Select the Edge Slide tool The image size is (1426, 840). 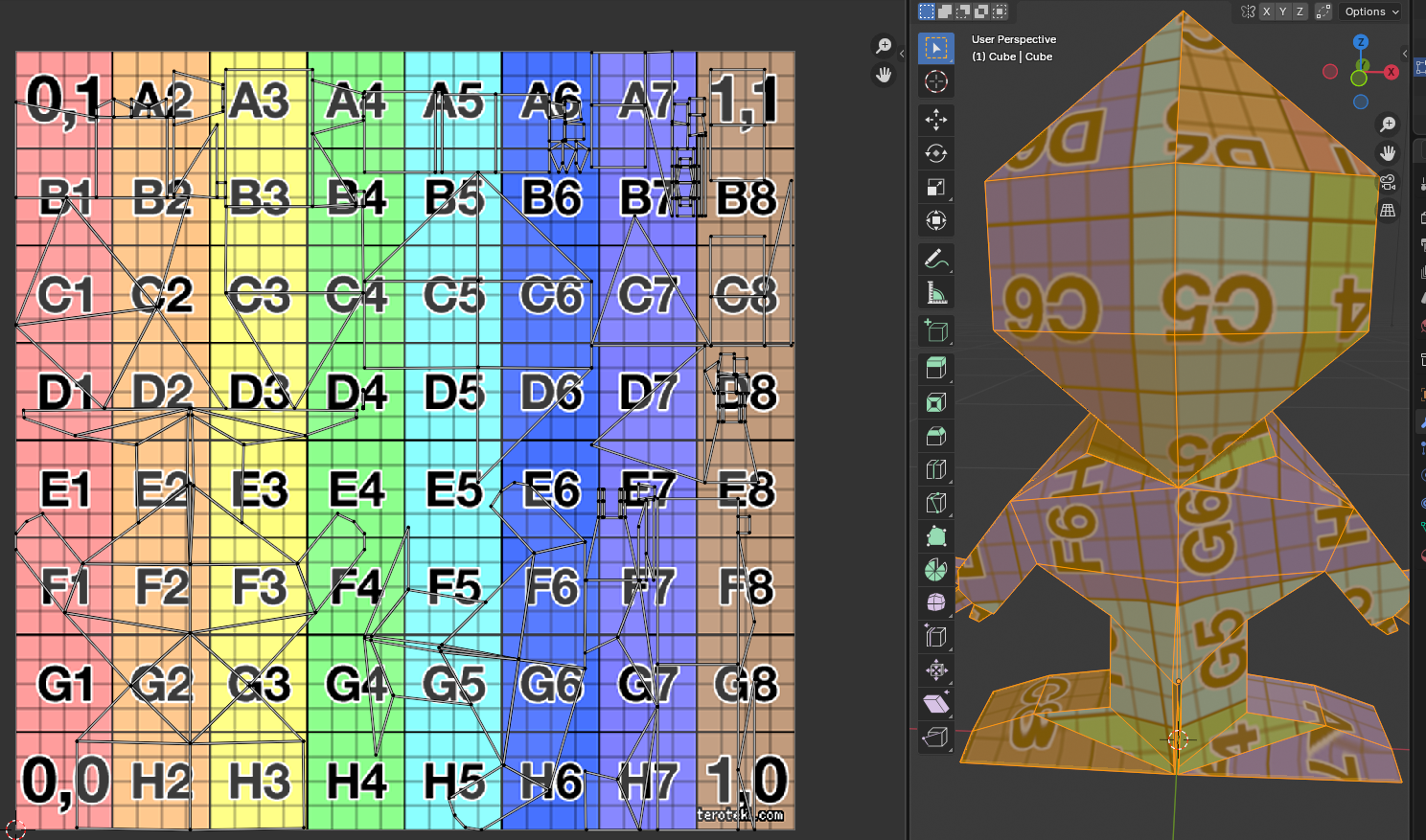click(936, 636)
